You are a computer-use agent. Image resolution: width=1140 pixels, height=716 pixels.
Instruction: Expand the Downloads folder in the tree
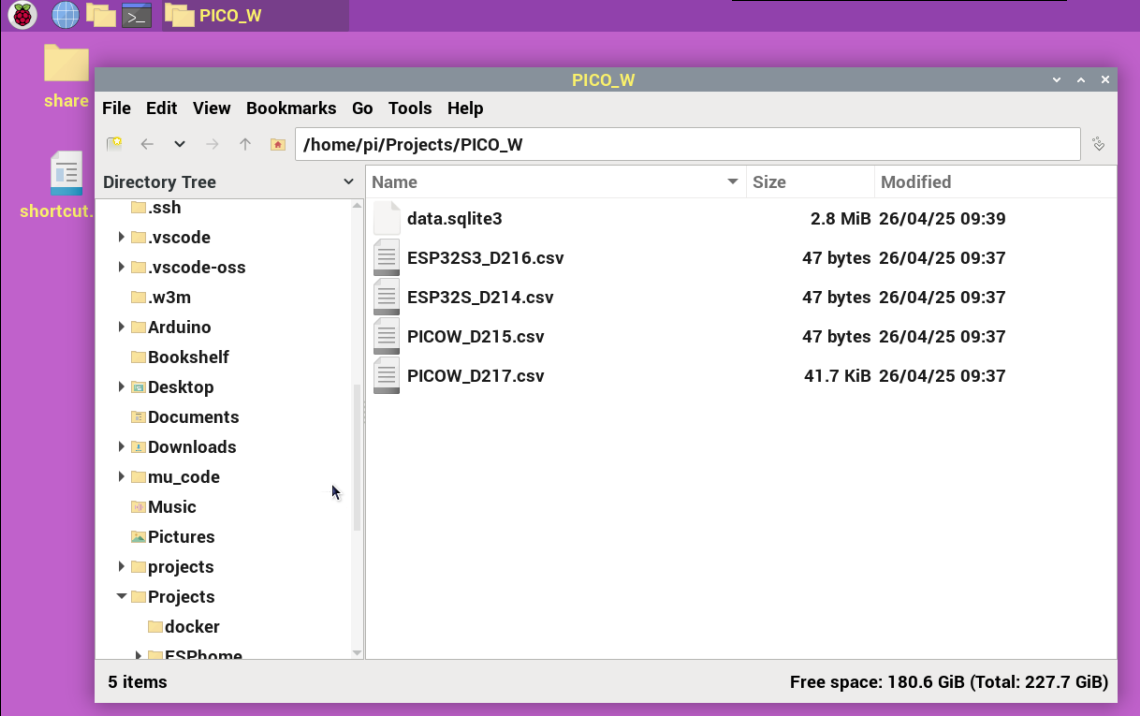[x=121, y=446]
